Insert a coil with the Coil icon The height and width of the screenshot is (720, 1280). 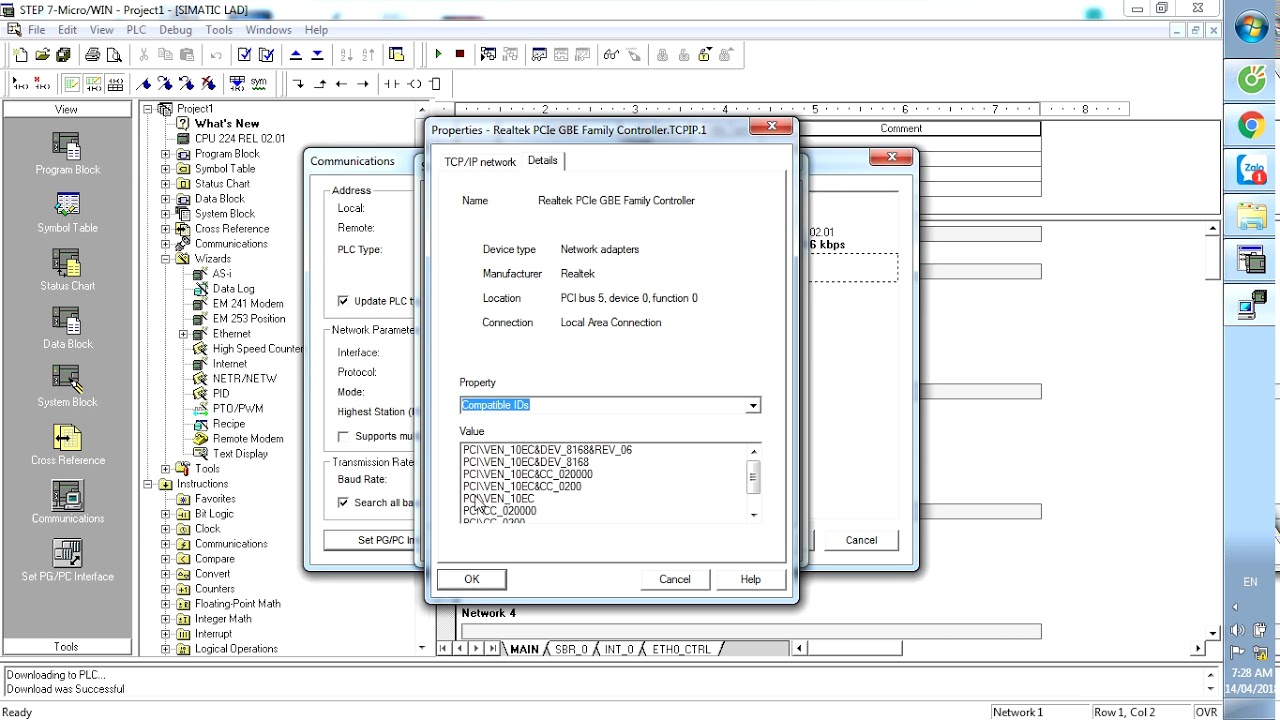coord(414,84)
